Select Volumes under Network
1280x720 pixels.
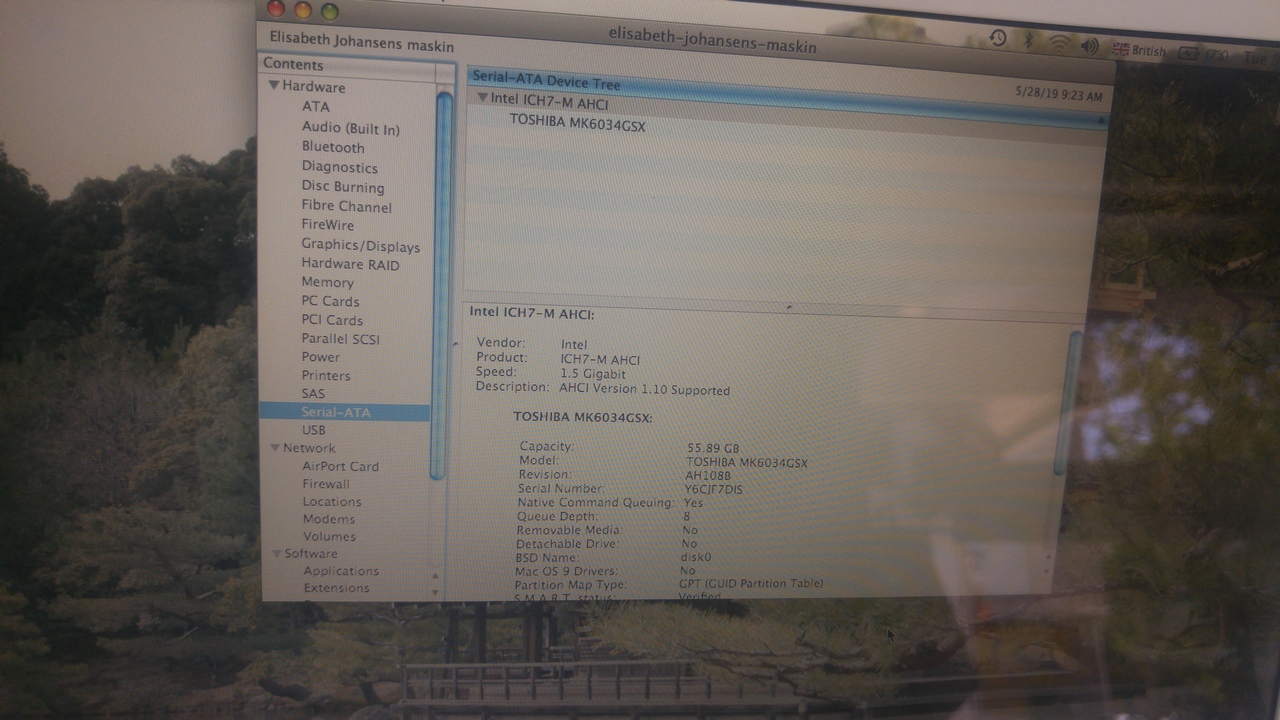coord(329,536)
